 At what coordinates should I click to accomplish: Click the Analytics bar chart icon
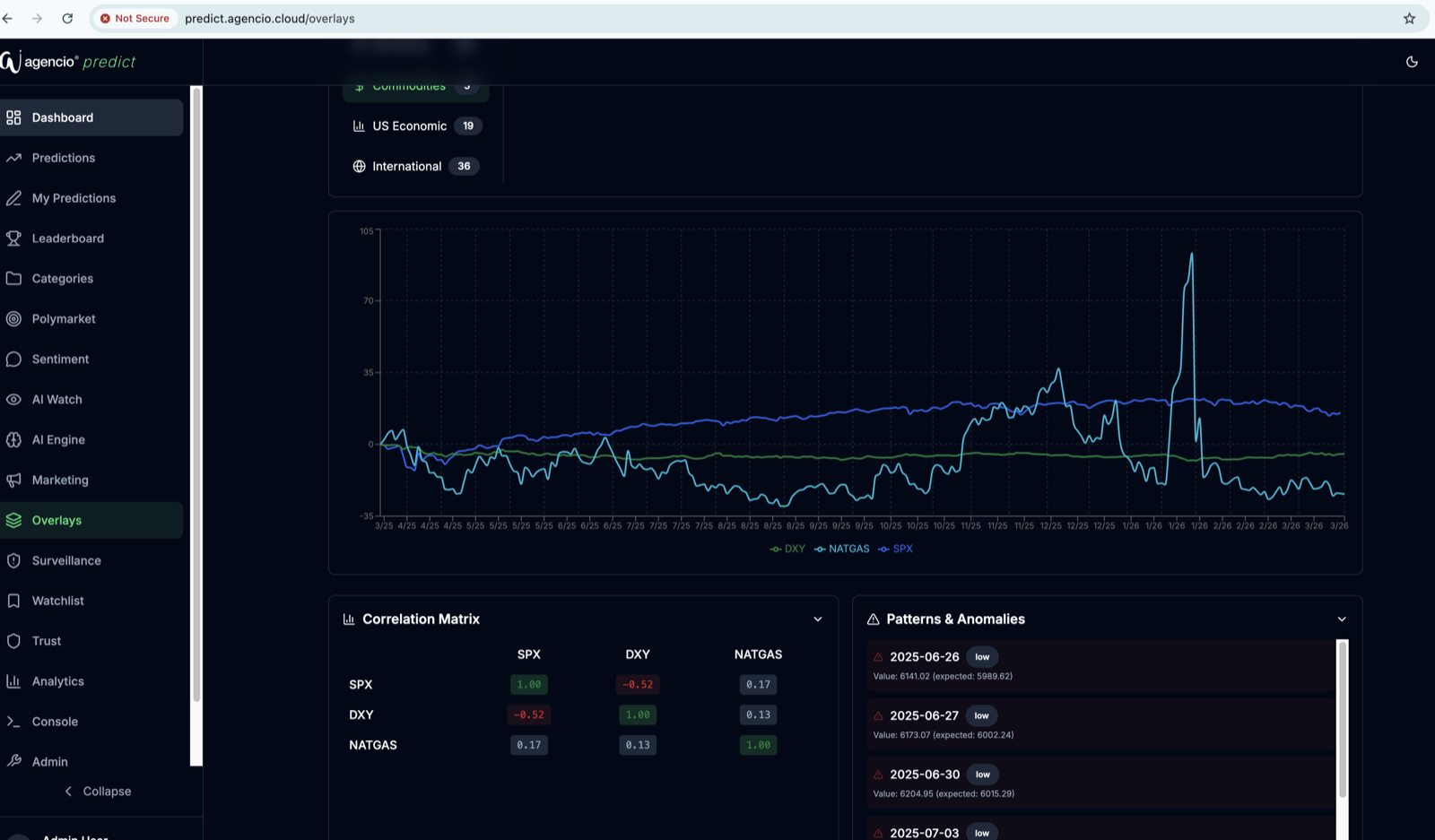click(x=13, y=682)
